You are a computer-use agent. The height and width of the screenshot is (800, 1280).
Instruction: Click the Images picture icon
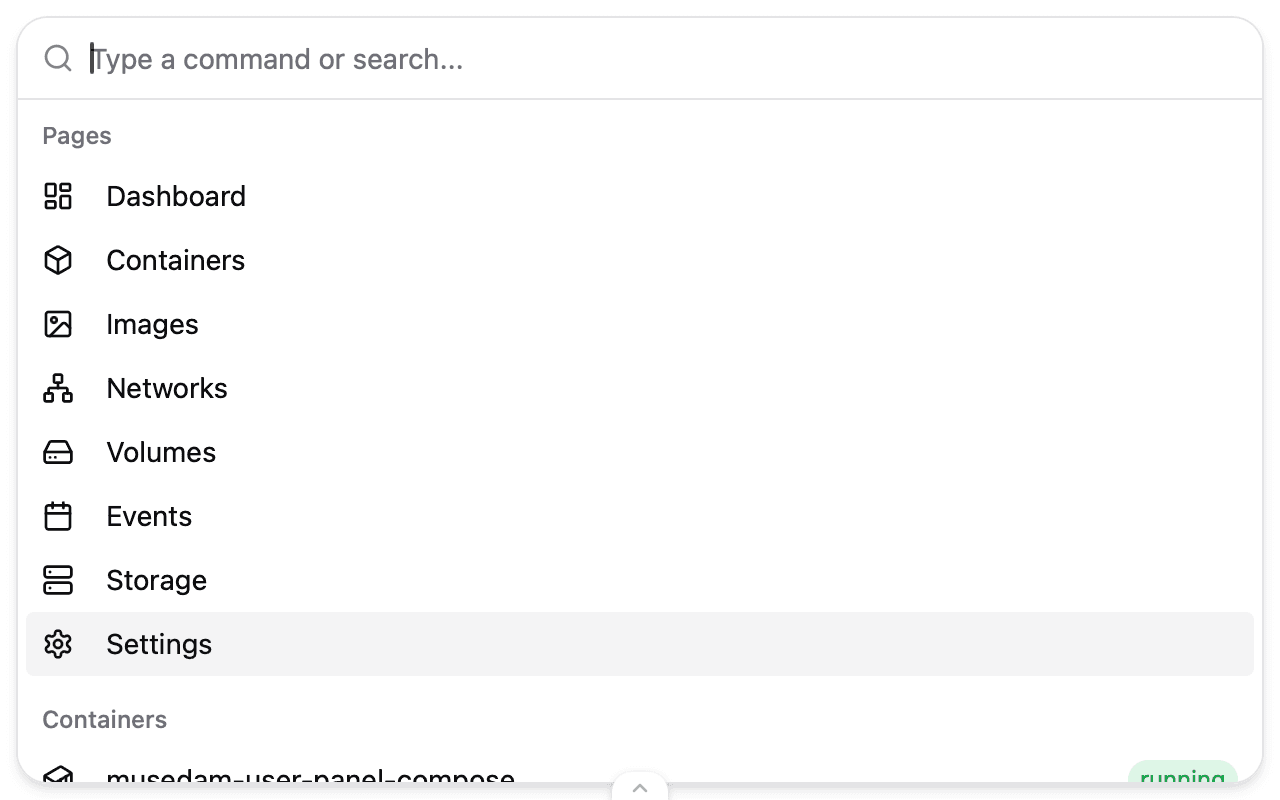(58, 324)
